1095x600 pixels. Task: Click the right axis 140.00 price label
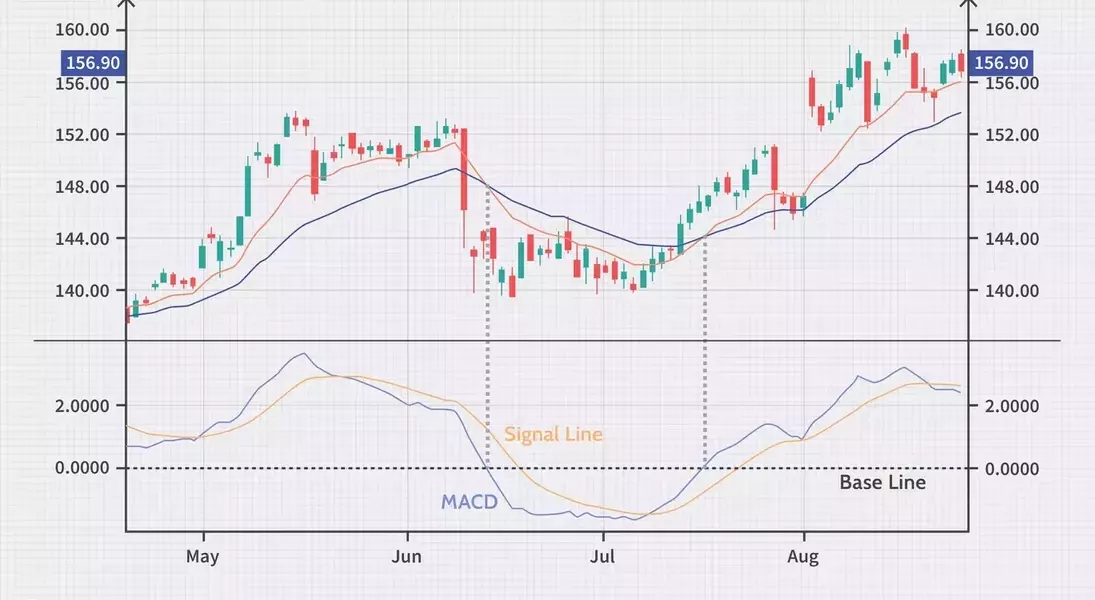tap(1012, 291)
